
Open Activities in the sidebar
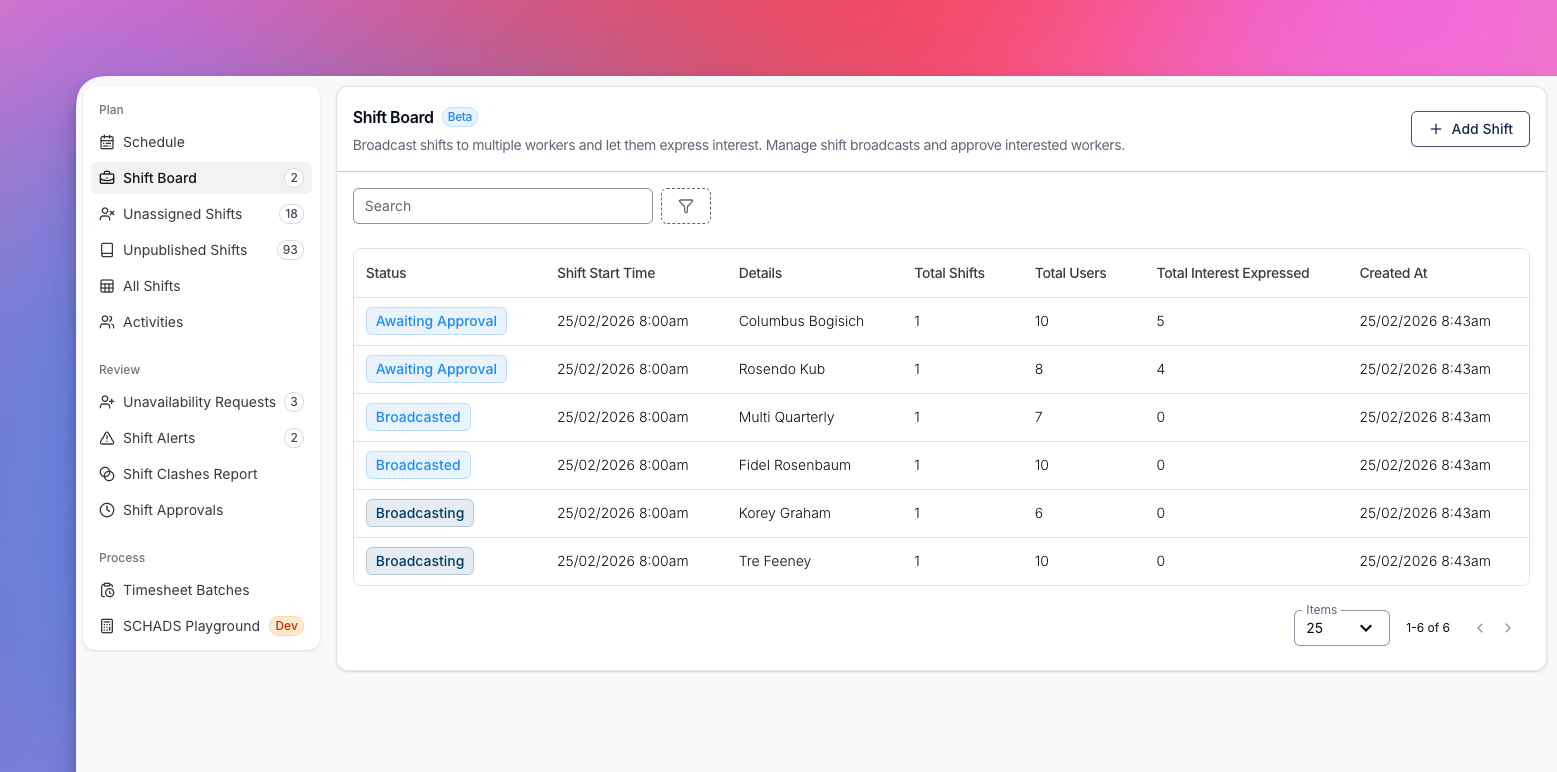coord(153,322)
